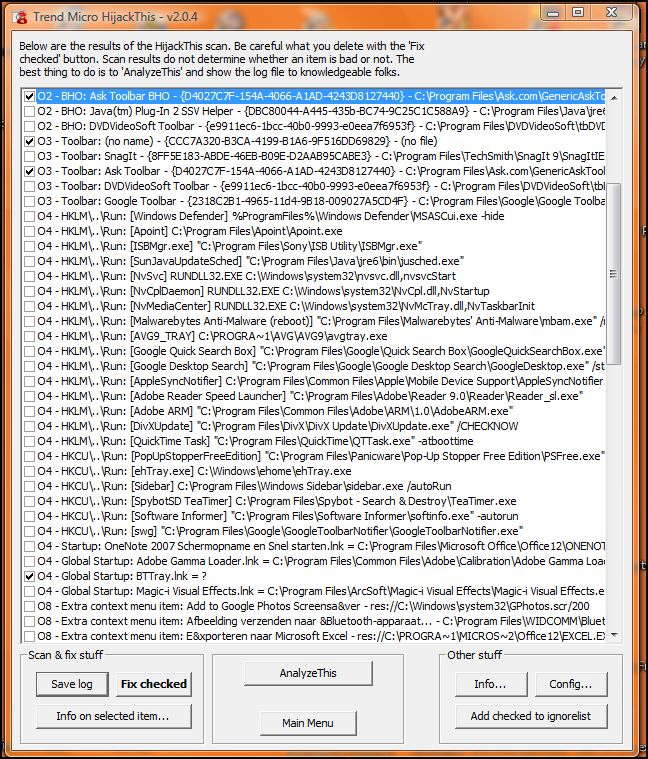
Task: Click the HijackThis title bar app icon
Action: pyautogui.click(x=21, y=17)
